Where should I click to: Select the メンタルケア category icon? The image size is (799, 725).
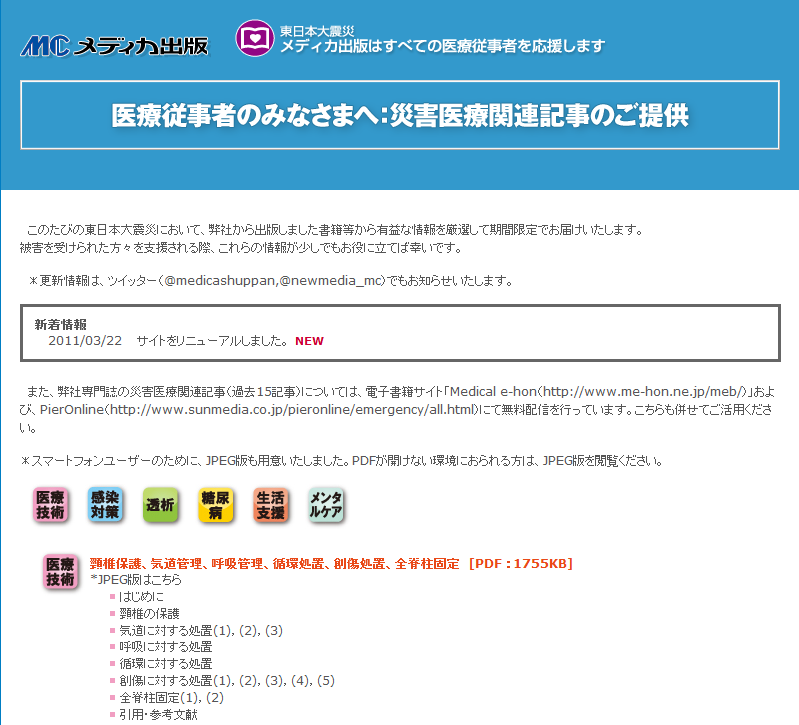[325, 505]
